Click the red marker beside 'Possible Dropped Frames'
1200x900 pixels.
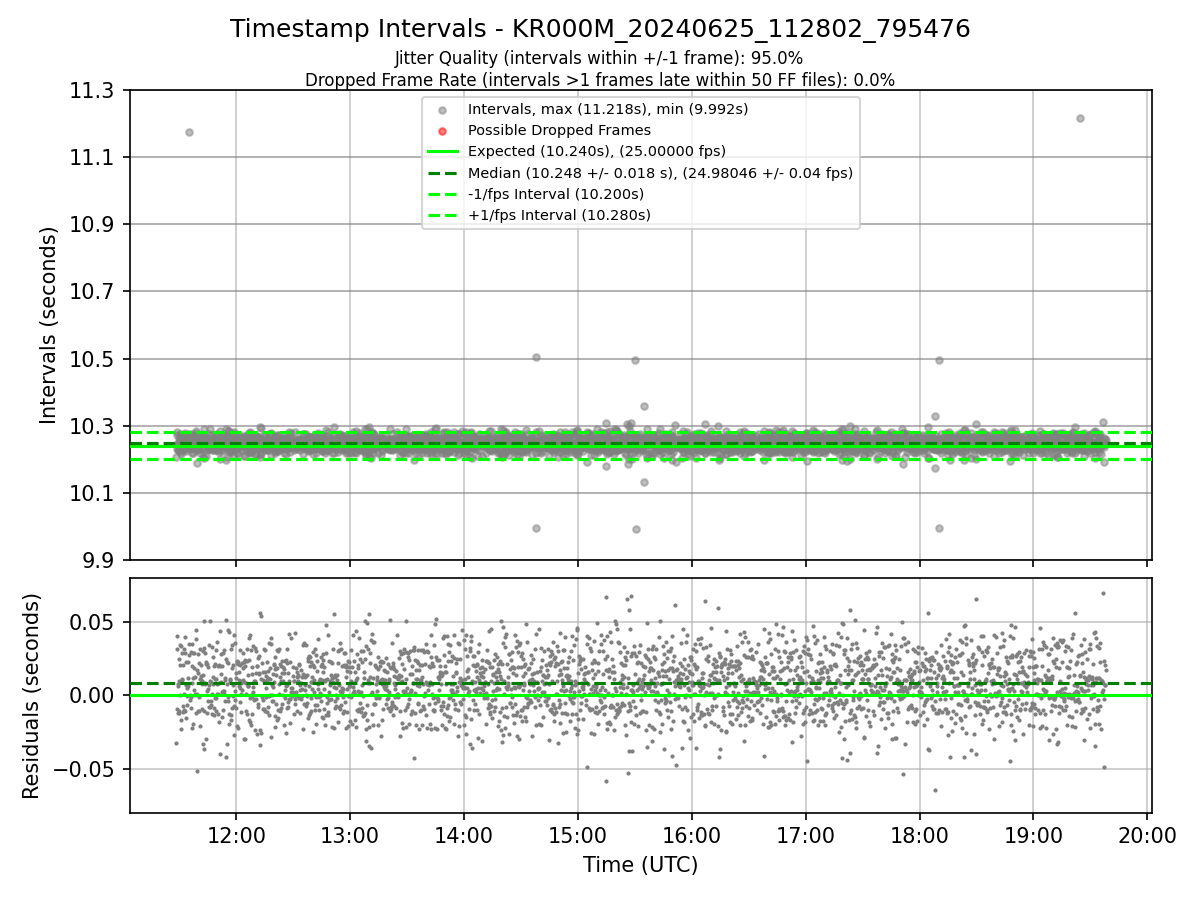coord(442,131)
